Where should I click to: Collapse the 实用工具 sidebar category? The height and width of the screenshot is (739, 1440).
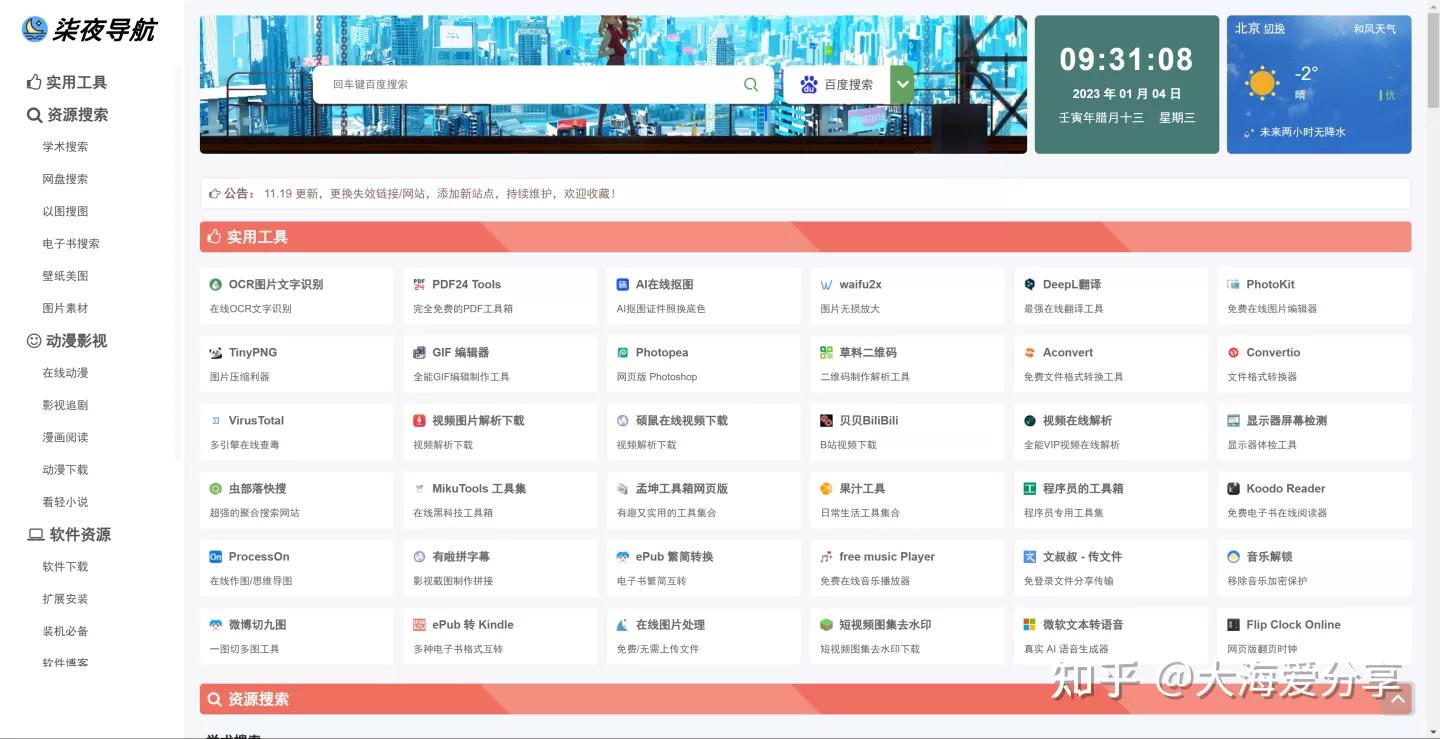point(64,81)
